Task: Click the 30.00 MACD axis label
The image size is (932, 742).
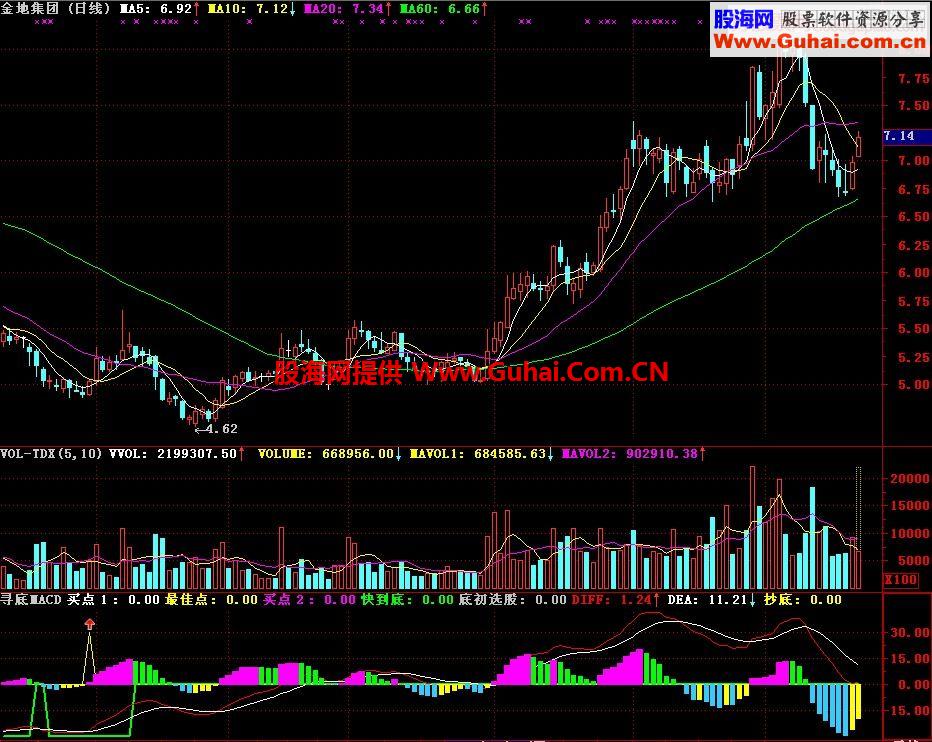Action: pyautogui.click(x=909, y=633)
